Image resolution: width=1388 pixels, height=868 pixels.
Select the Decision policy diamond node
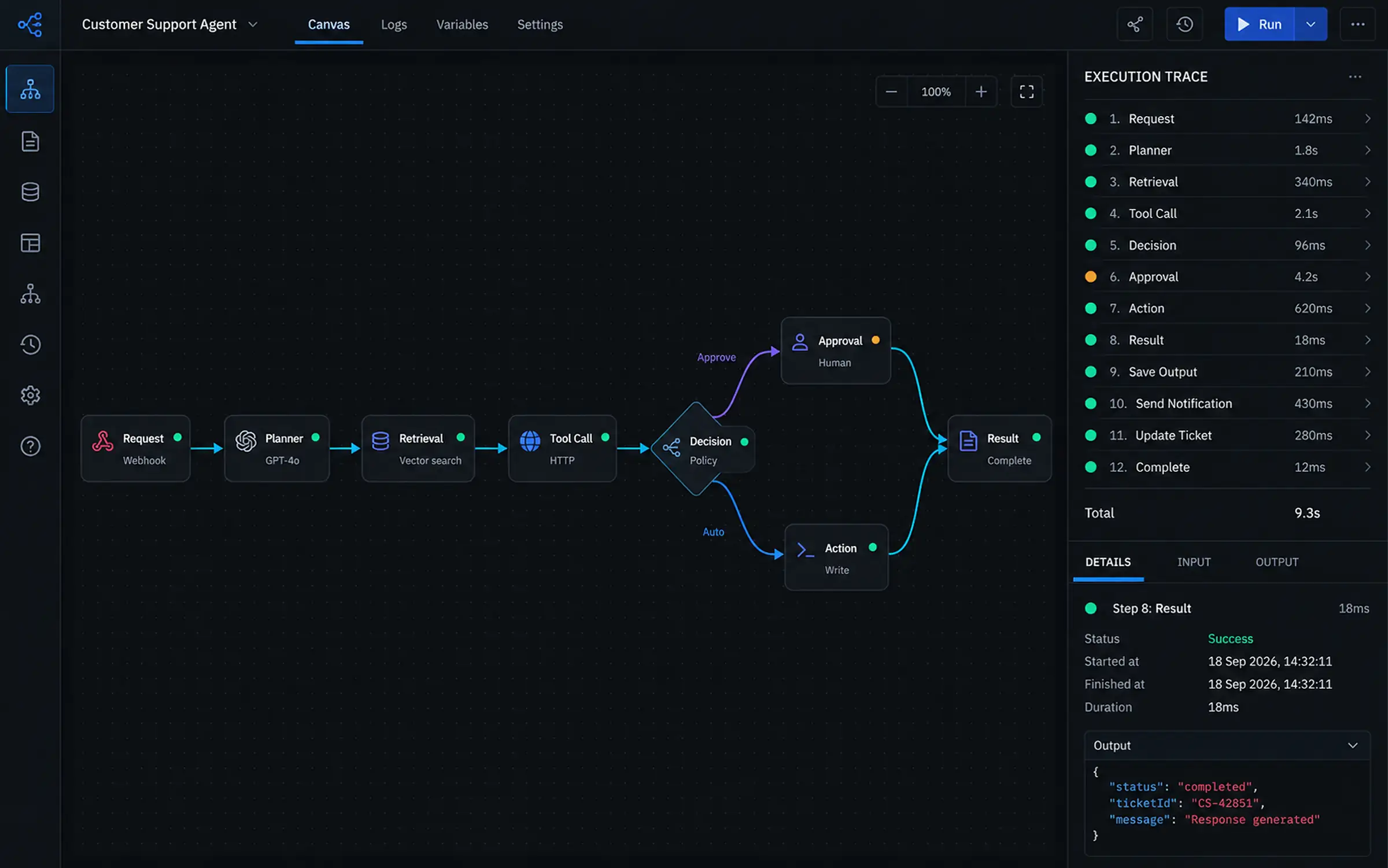tap(702, 449)
